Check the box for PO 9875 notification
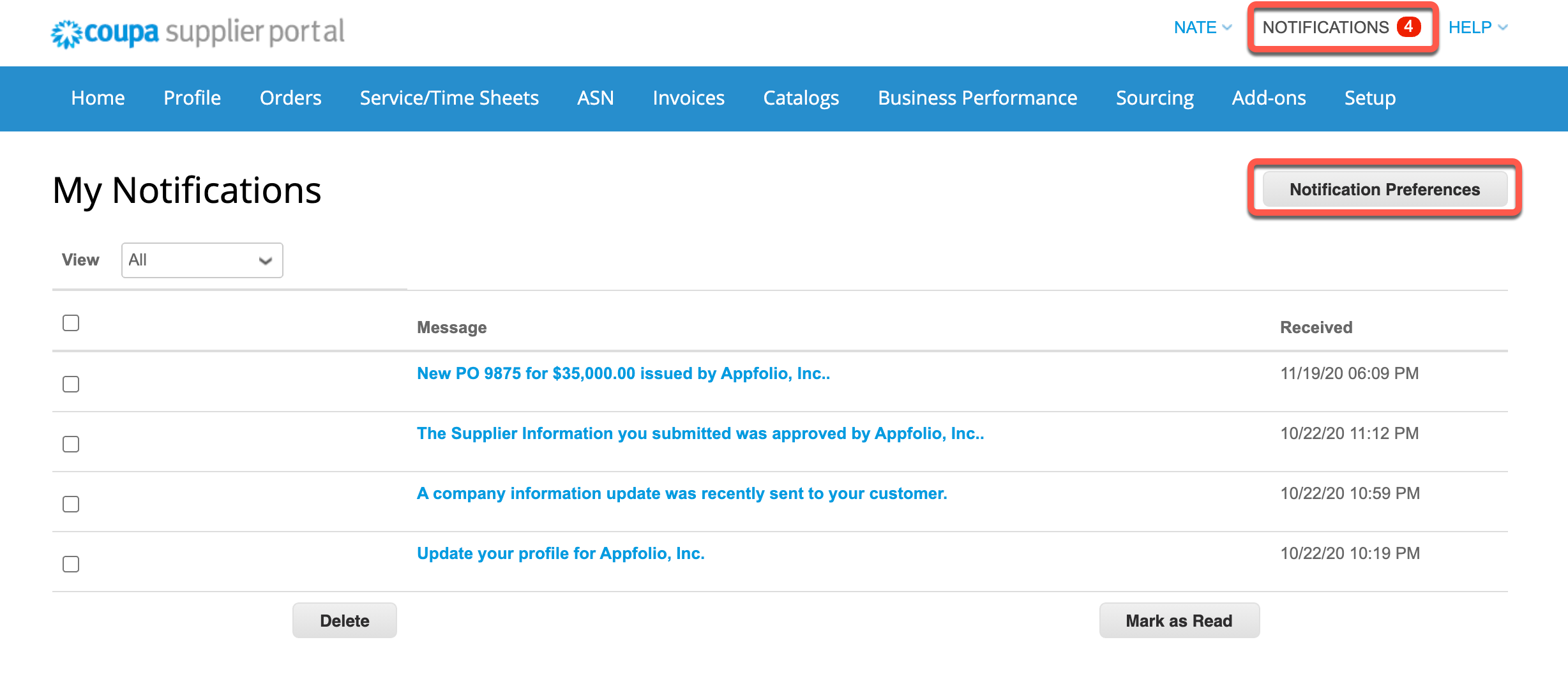Image resolution: width=1568 pixels, height=679 pixels. (x=71, y=384)
